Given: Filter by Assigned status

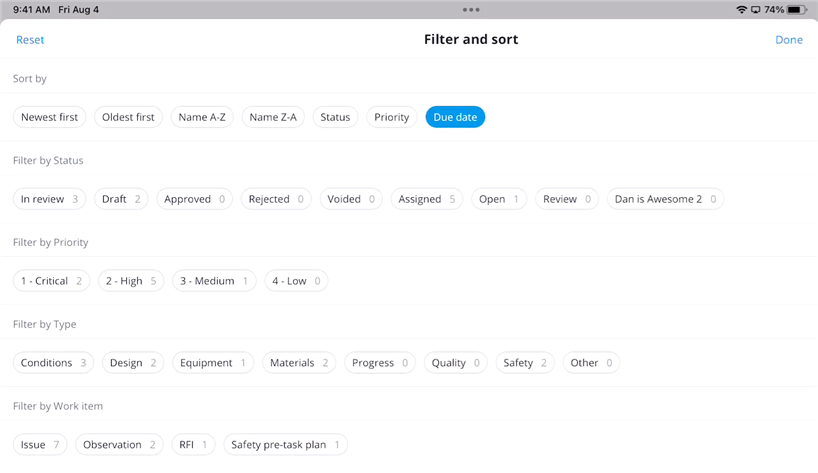Looking at the screenshot, I should [x=426, y=199].
